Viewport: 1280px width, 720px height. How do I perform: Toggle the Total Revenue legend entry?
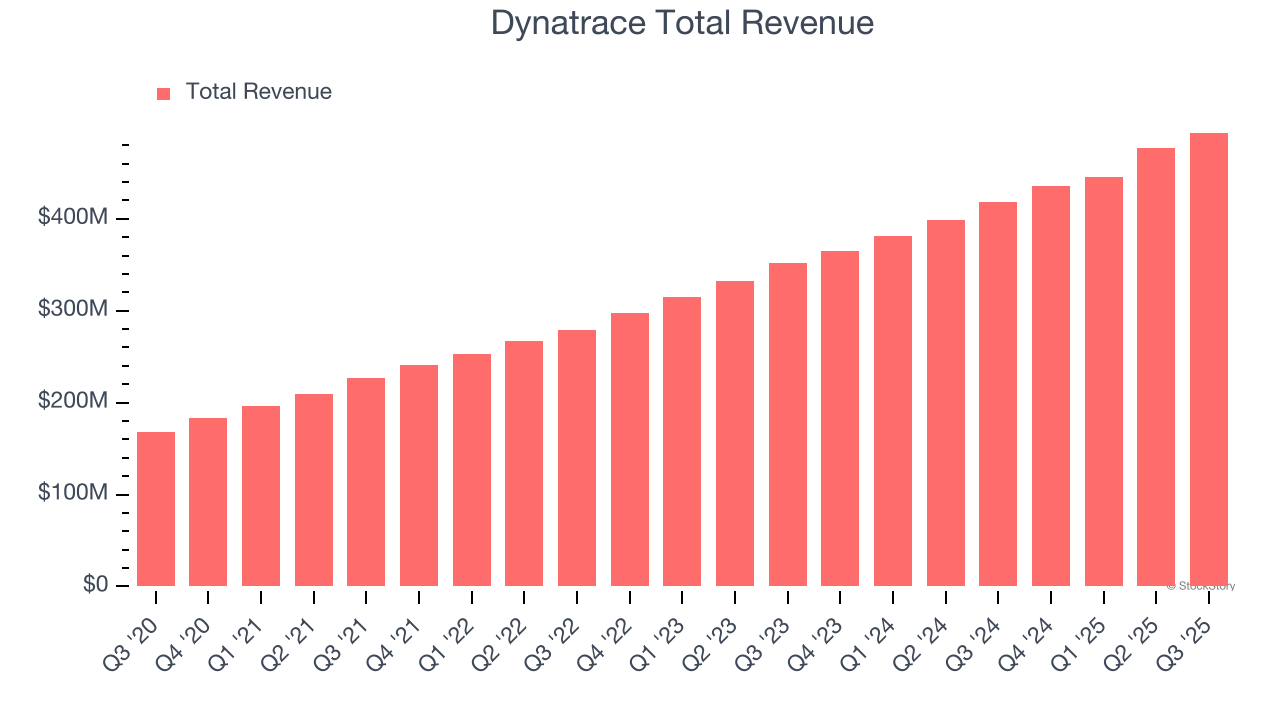[x=257, y=91]
